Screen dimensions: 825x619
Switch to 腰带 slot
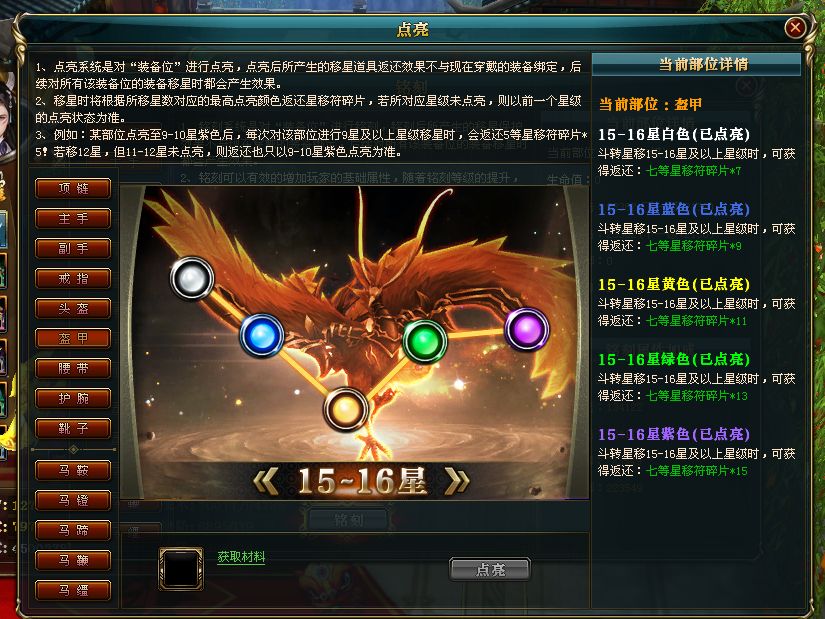pyautogui.click(x=73, y=368)
